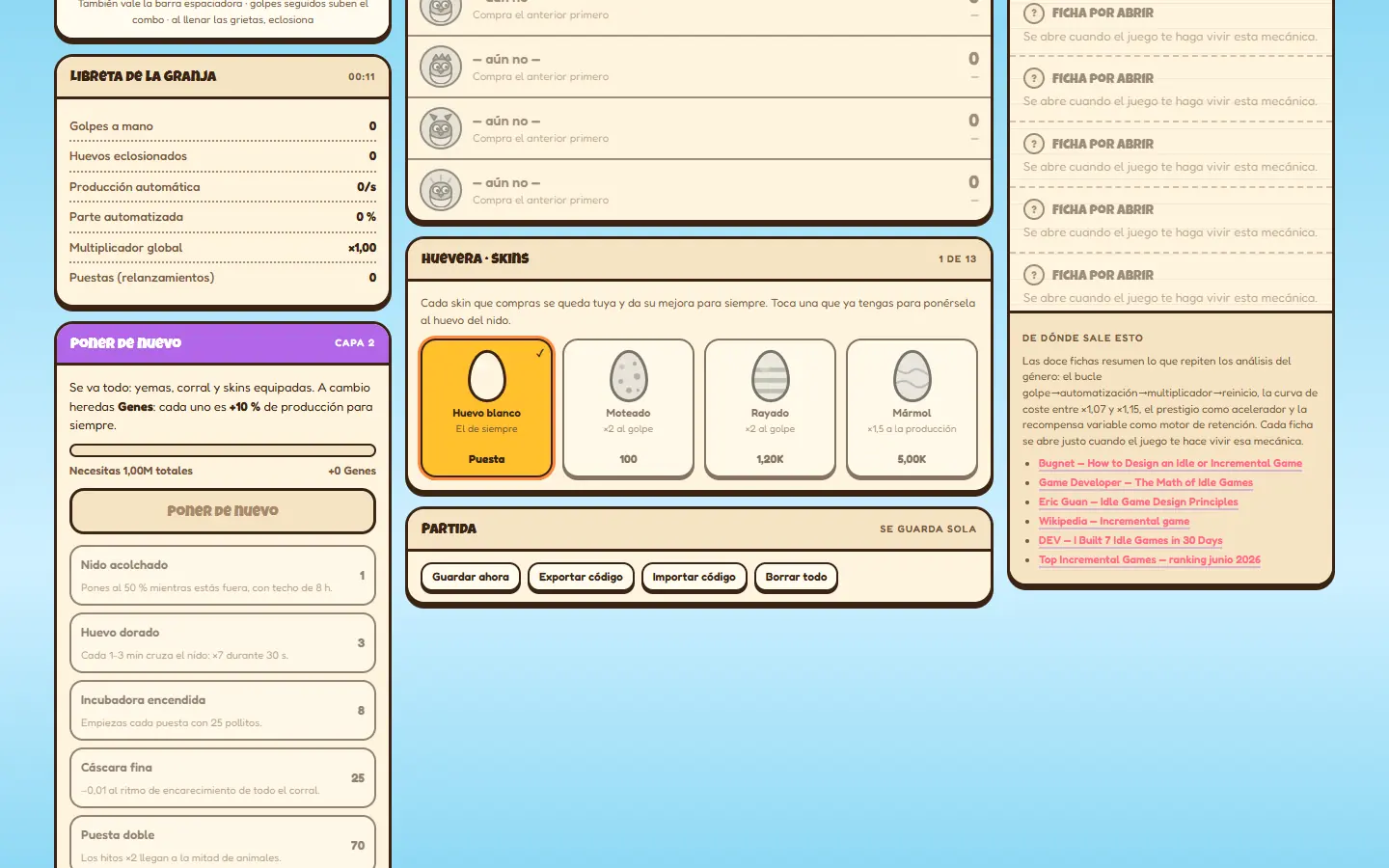This screenshot has height=868, width=1389.
Task: Click the CAPA 2 badge
Action: (x=355, y=343)
